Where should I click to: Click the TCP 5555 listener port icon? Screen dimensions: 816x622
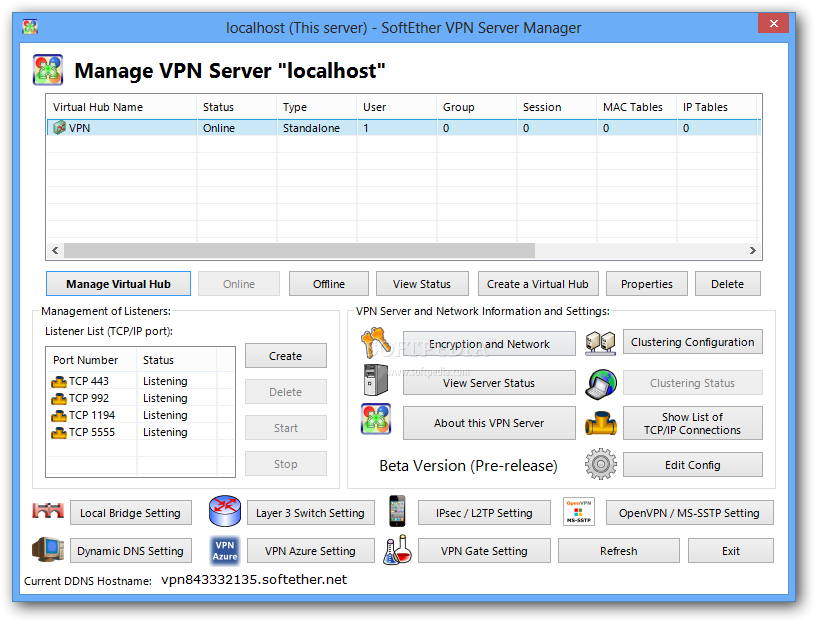point(59,433)
